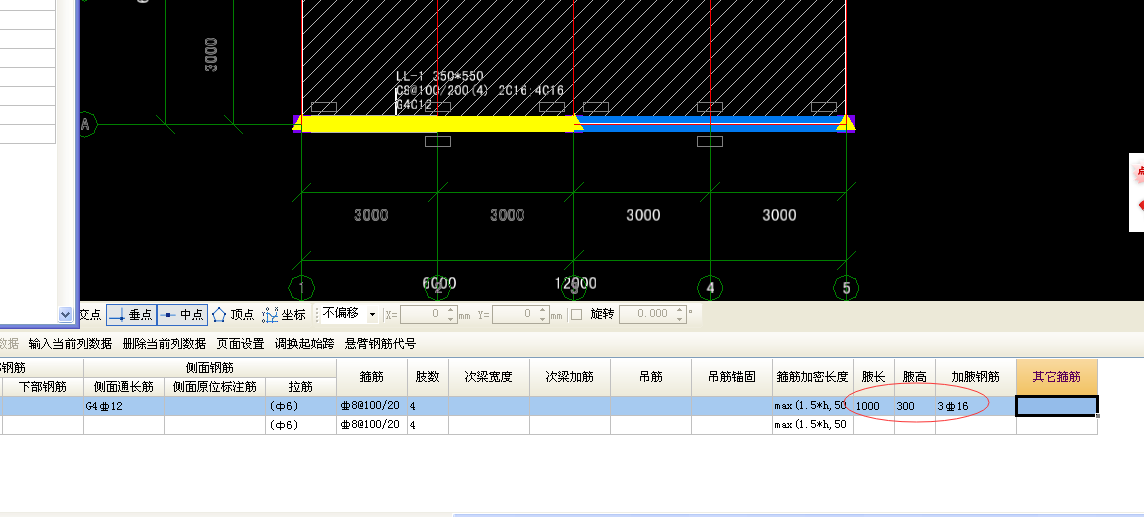Enable the 顶点 vertex snap
Screen dimensions: 1144x517
233,314
